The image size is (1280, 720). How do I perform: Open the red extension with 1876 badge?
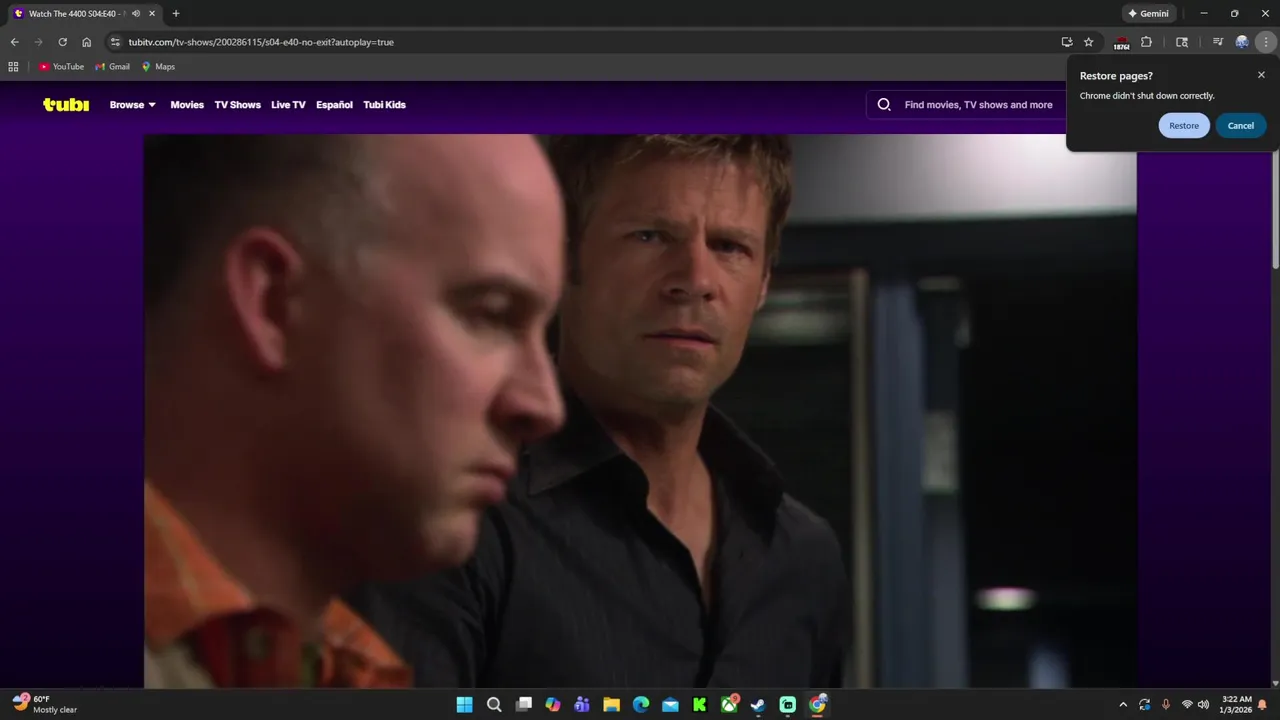pos(1121,42)
